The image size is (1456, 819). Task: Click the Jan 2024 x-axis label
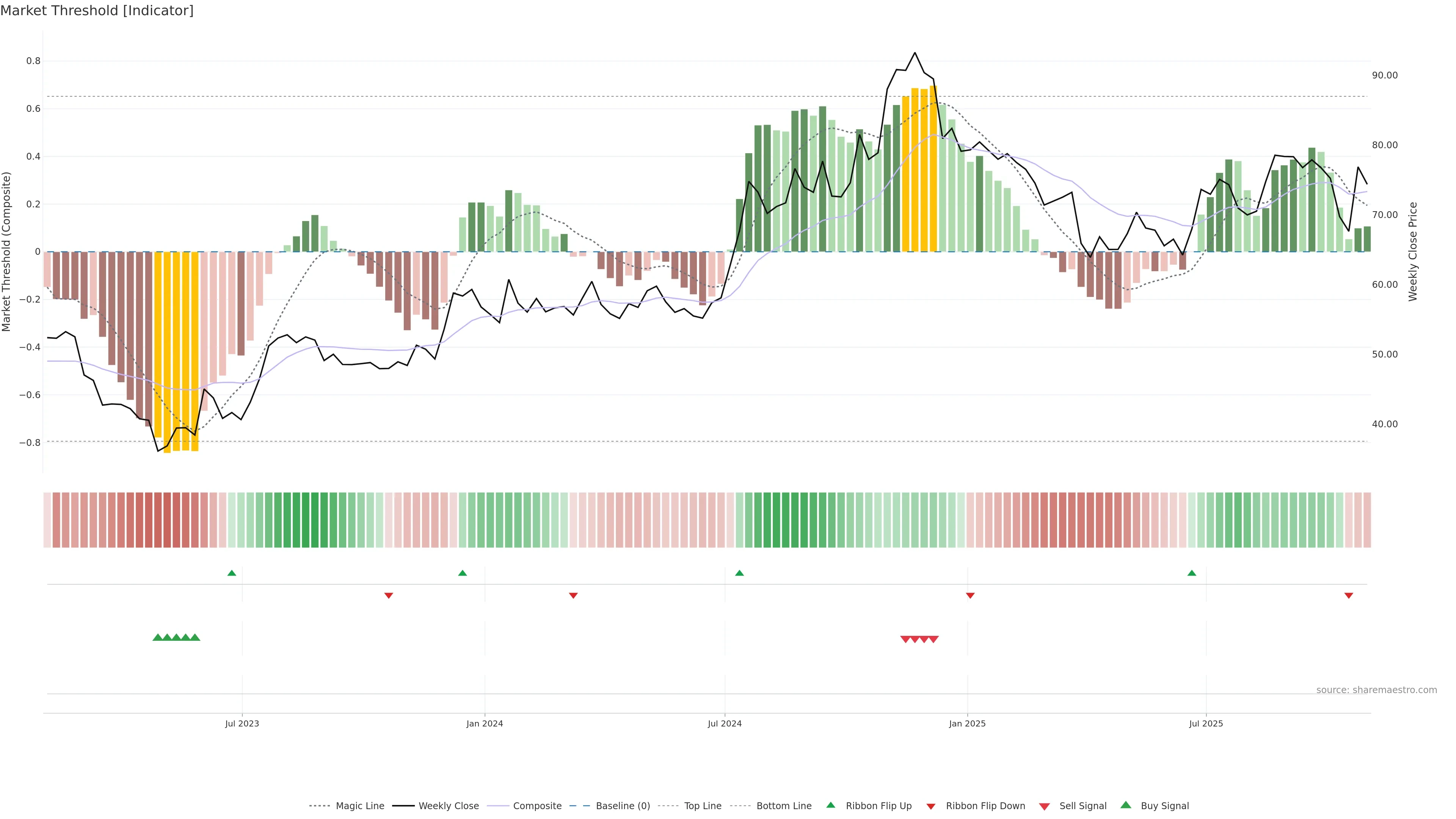tap(485, 723)
